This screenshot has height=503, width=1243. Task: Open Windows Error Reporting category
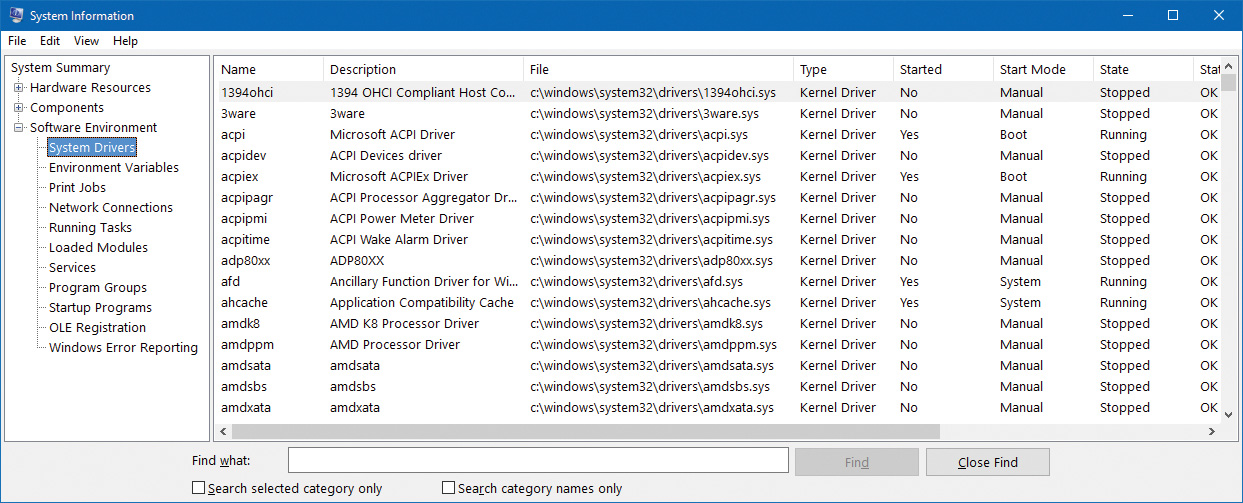(123, 348)
